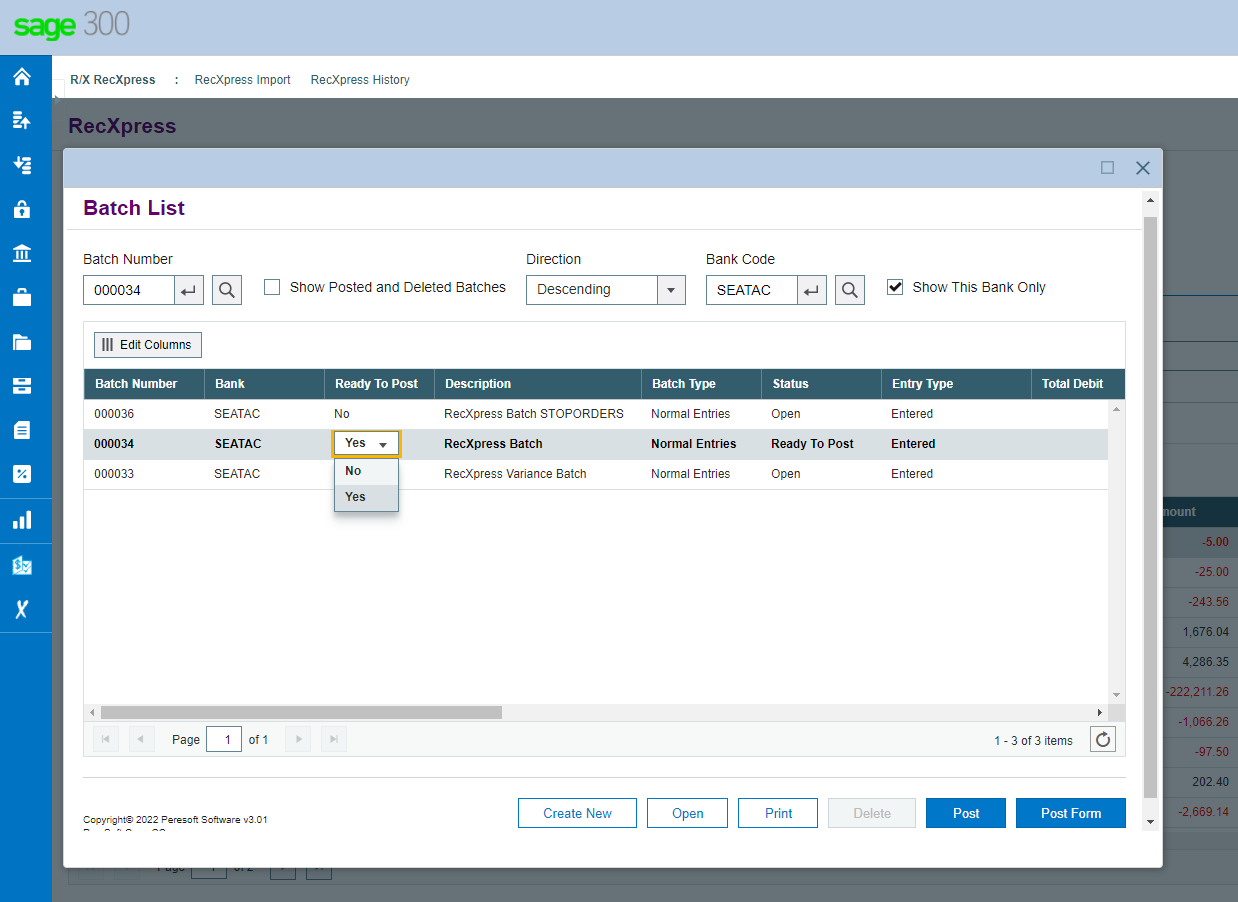Image resolution: width=1238 pixels, height=902 pixels.
Task: Open the bank building sidebar icon
Action: click(x=22, y=253)
